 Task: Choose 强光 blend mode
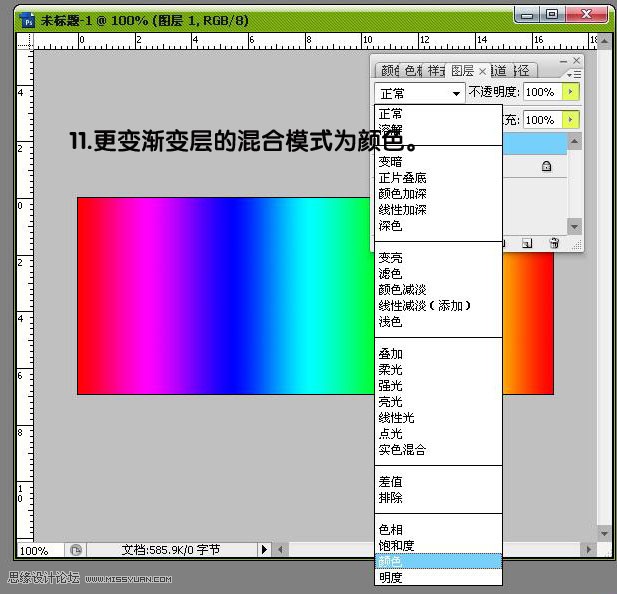[x=438, y=386]
